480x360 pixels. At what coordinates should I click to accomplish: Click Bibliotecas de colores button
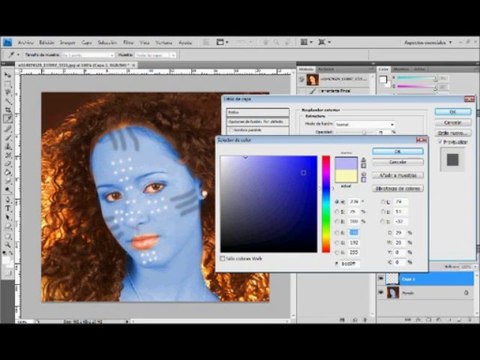(x=398, y=189)
